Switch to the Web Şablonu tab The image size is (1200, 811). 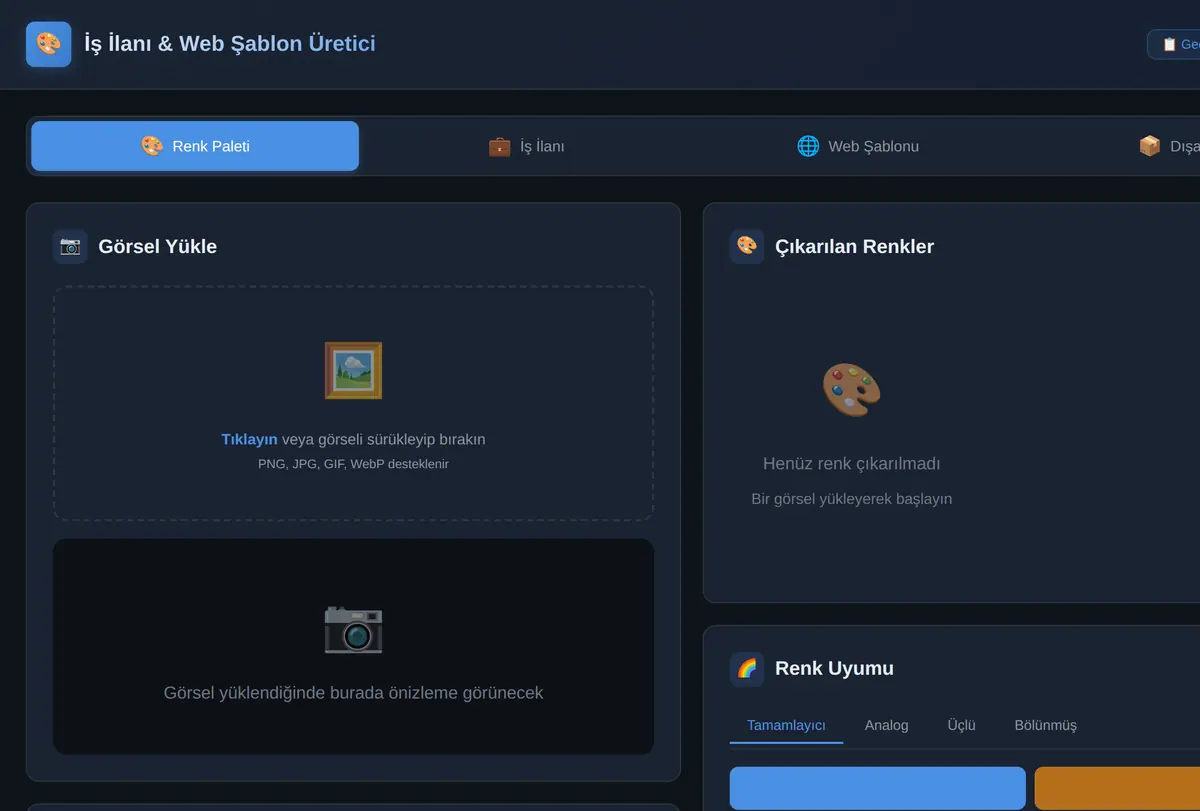click(857, 146)
